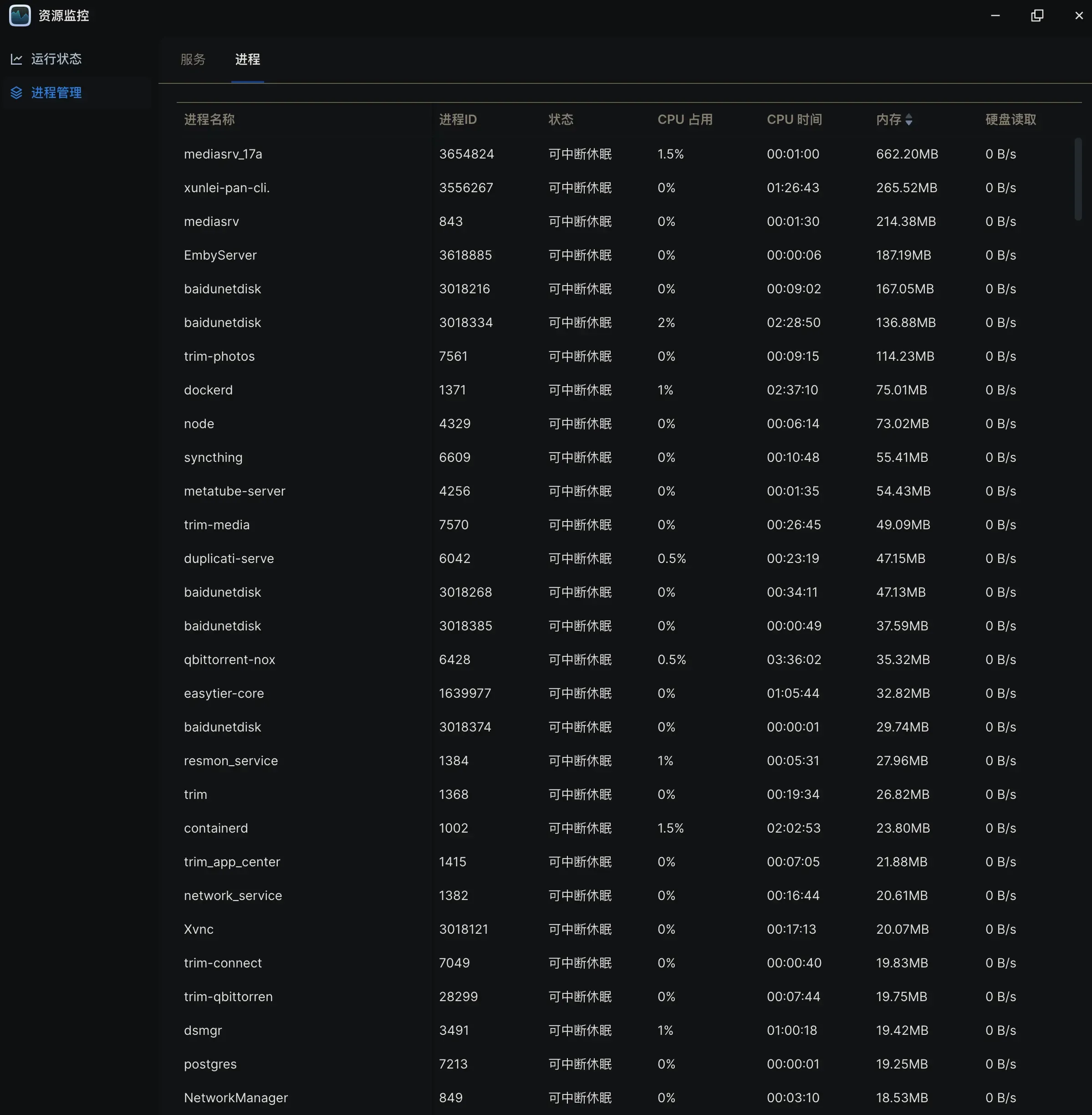
Task: Select the dockerd process name
Action: click(208, 390)
